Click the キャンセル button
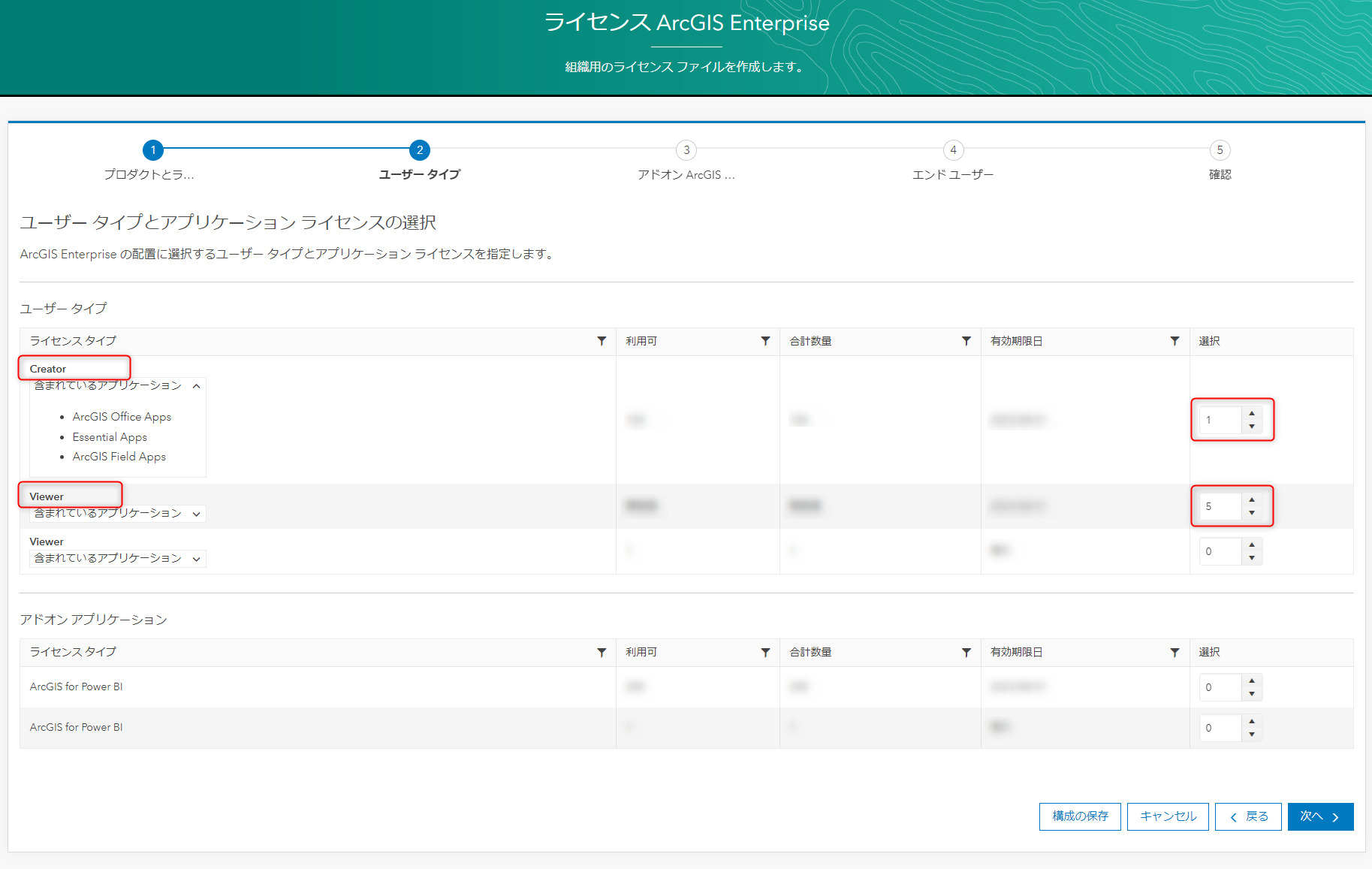Viewport: 1372px width, 869px height. 1167,816
